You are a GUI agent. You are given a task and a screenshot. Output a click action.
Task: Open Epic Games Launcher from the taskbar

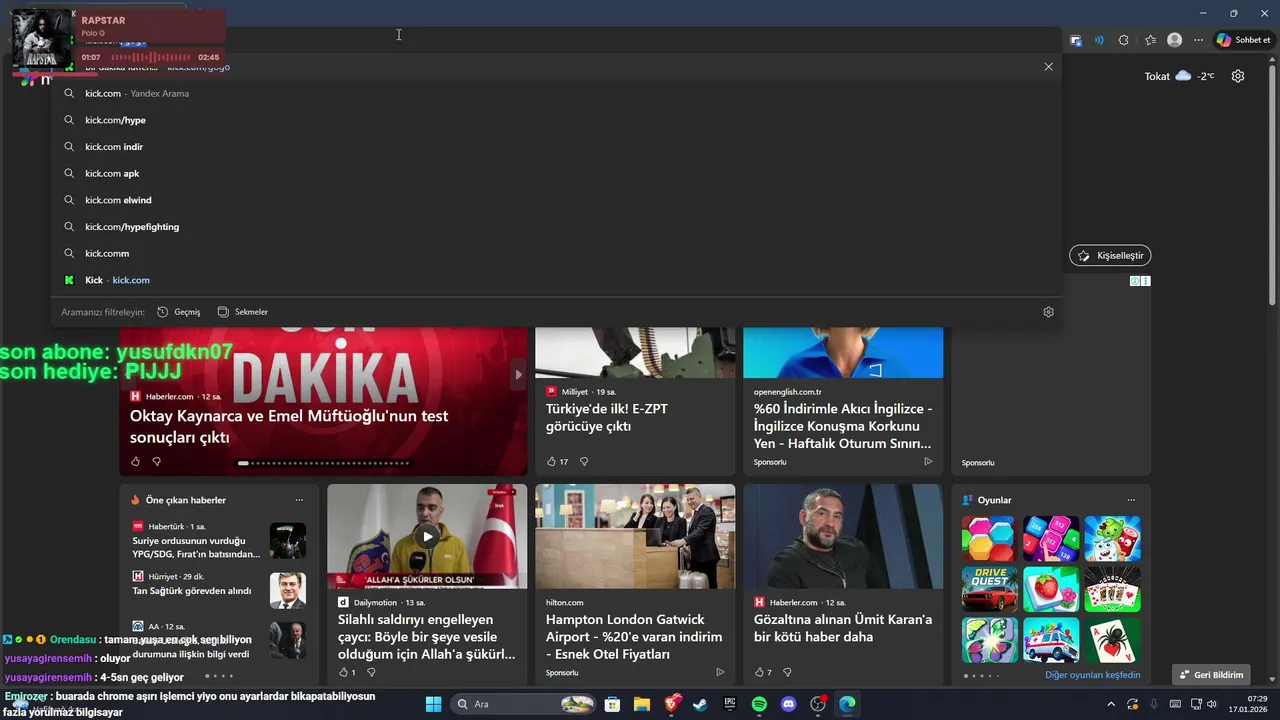coord(730,704)
